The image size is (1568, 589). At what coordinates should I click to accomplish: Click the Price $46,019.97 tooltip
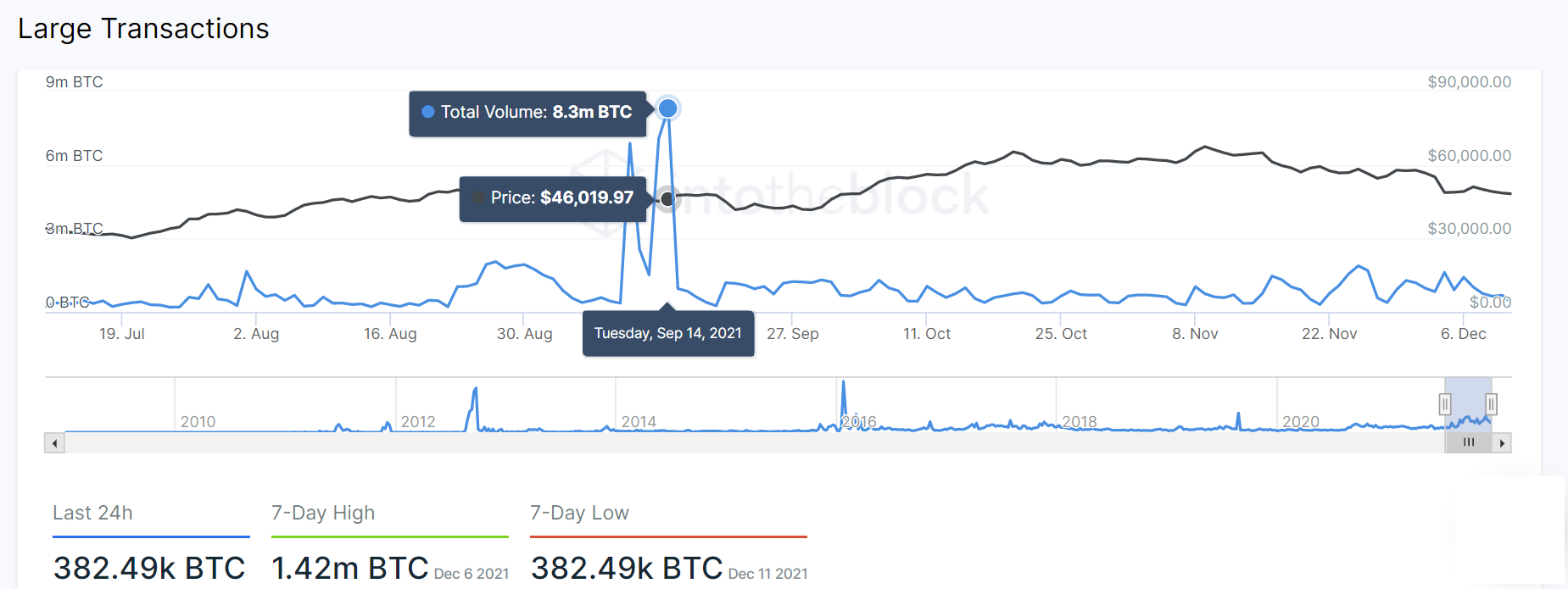click(x=553, y=199)
